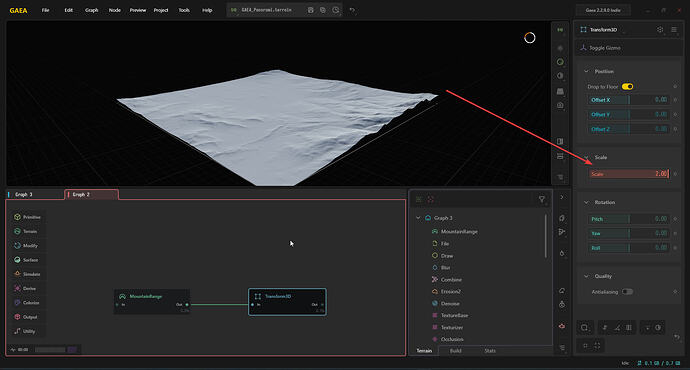
Task: Click the Offset Z slider
Action: [629, 129]
